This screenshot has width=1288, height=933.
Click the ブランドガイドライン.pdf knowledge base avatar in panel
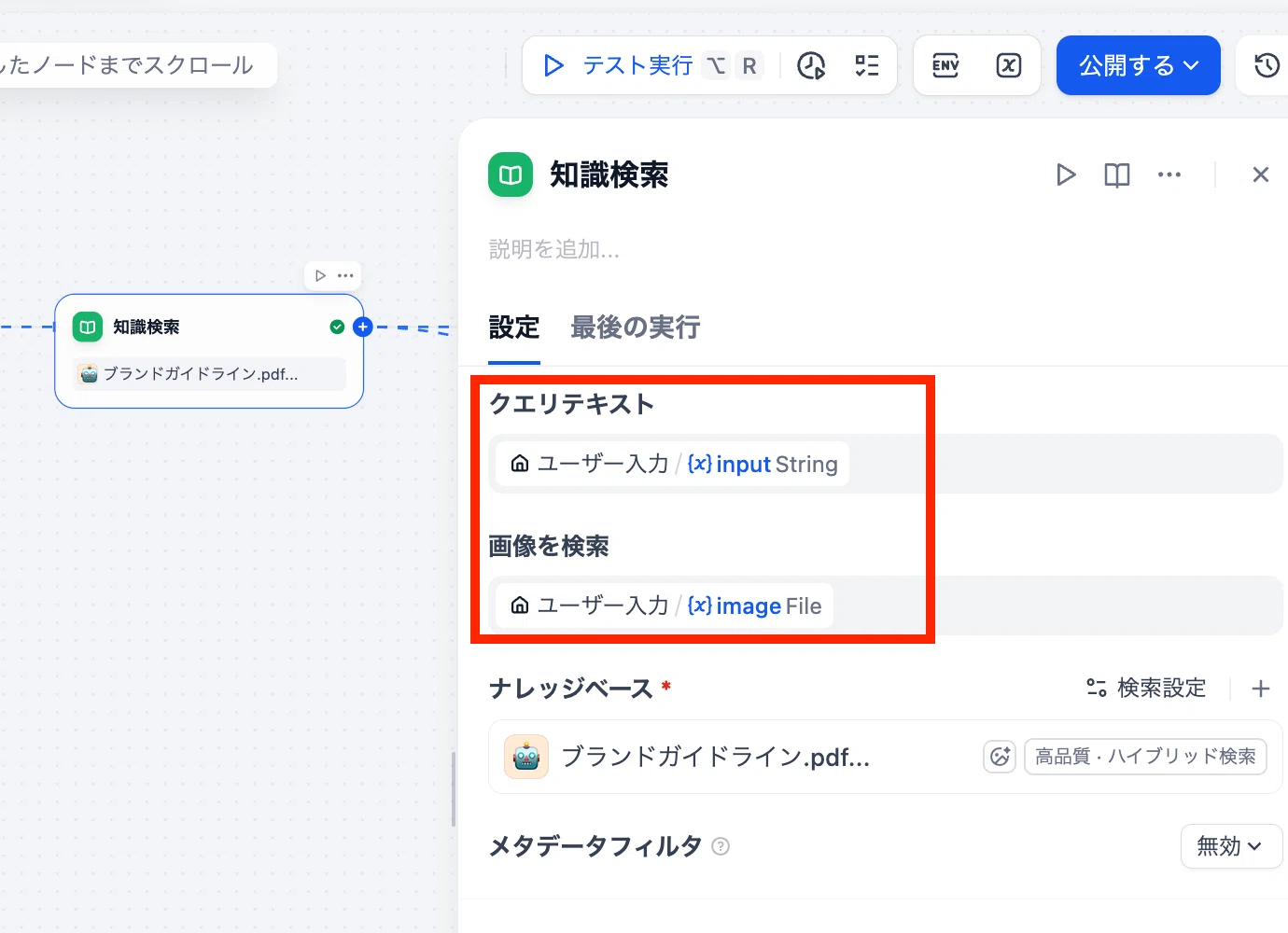pyautogui.click(x=526, y=757)
